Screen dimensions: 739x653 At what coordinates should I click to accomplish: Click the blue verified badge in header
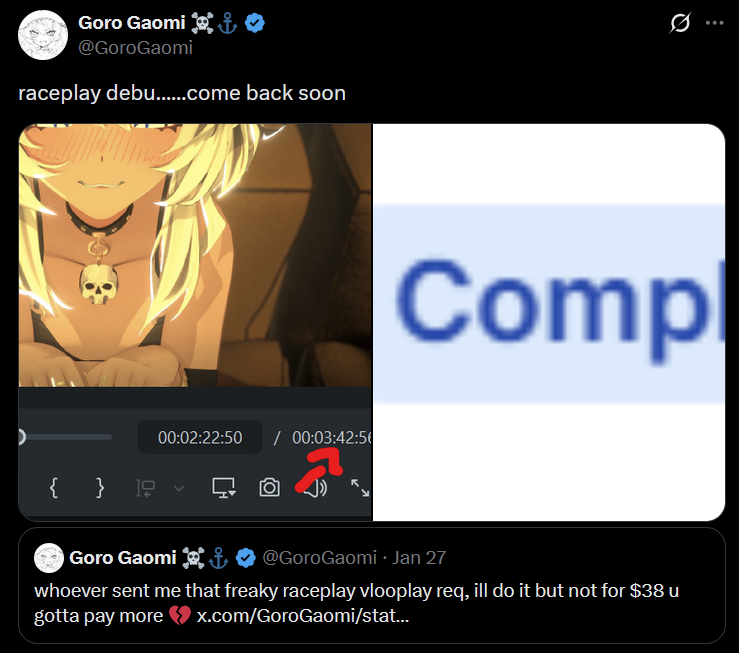255,23
